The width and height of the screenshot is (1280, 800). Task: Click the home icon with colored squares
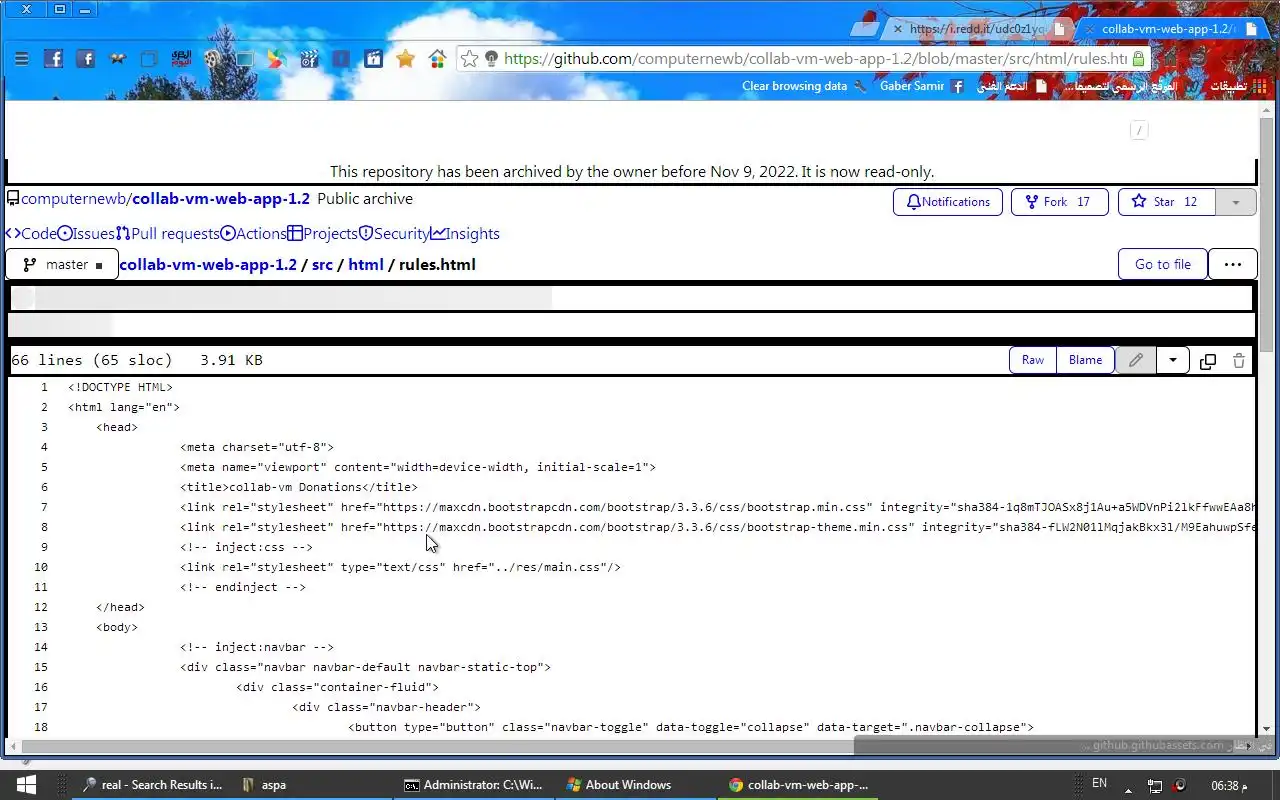point(437,59)
